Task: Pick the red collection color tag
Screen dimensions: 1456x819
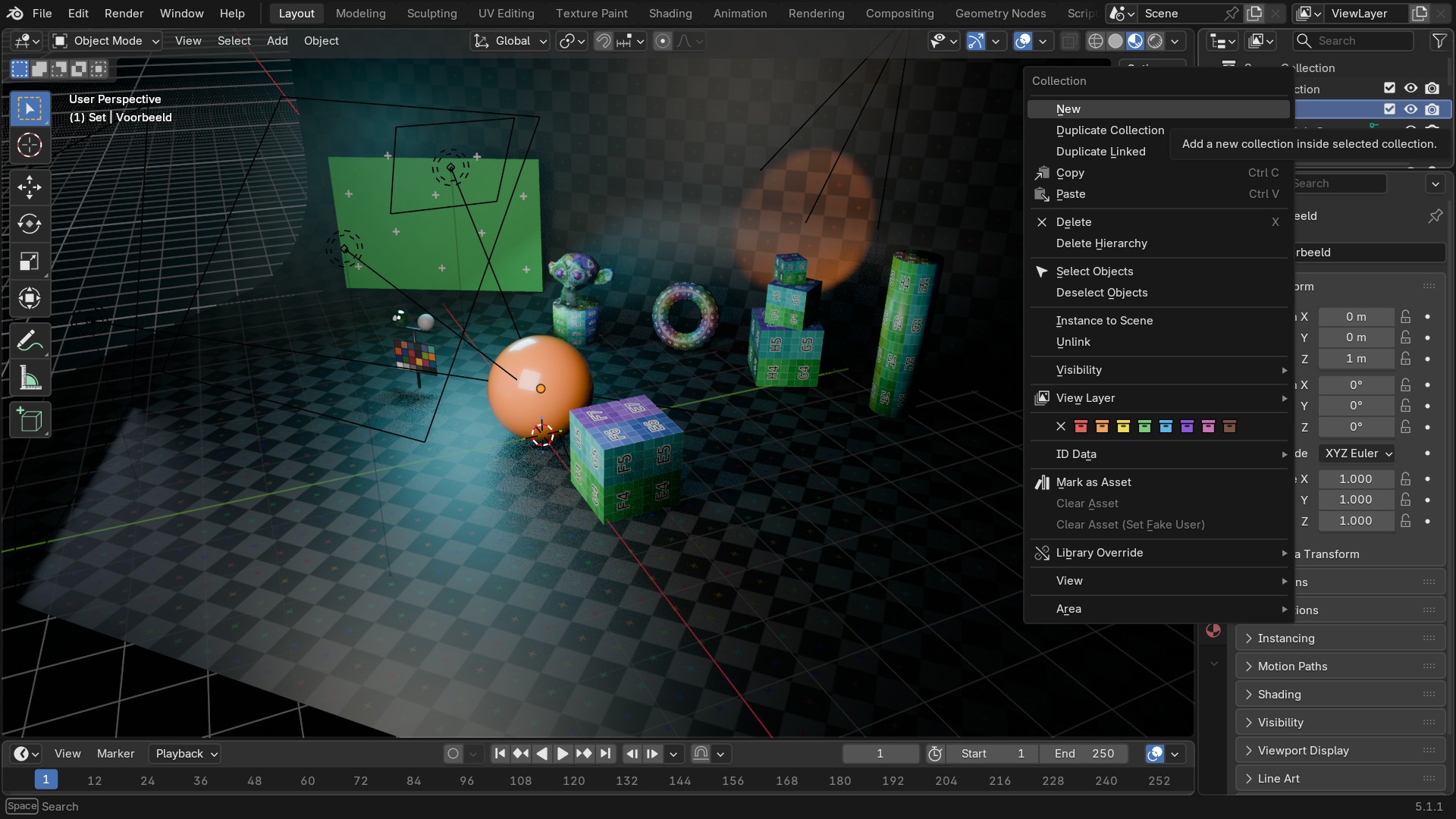Action: [x=1081, y=426]
